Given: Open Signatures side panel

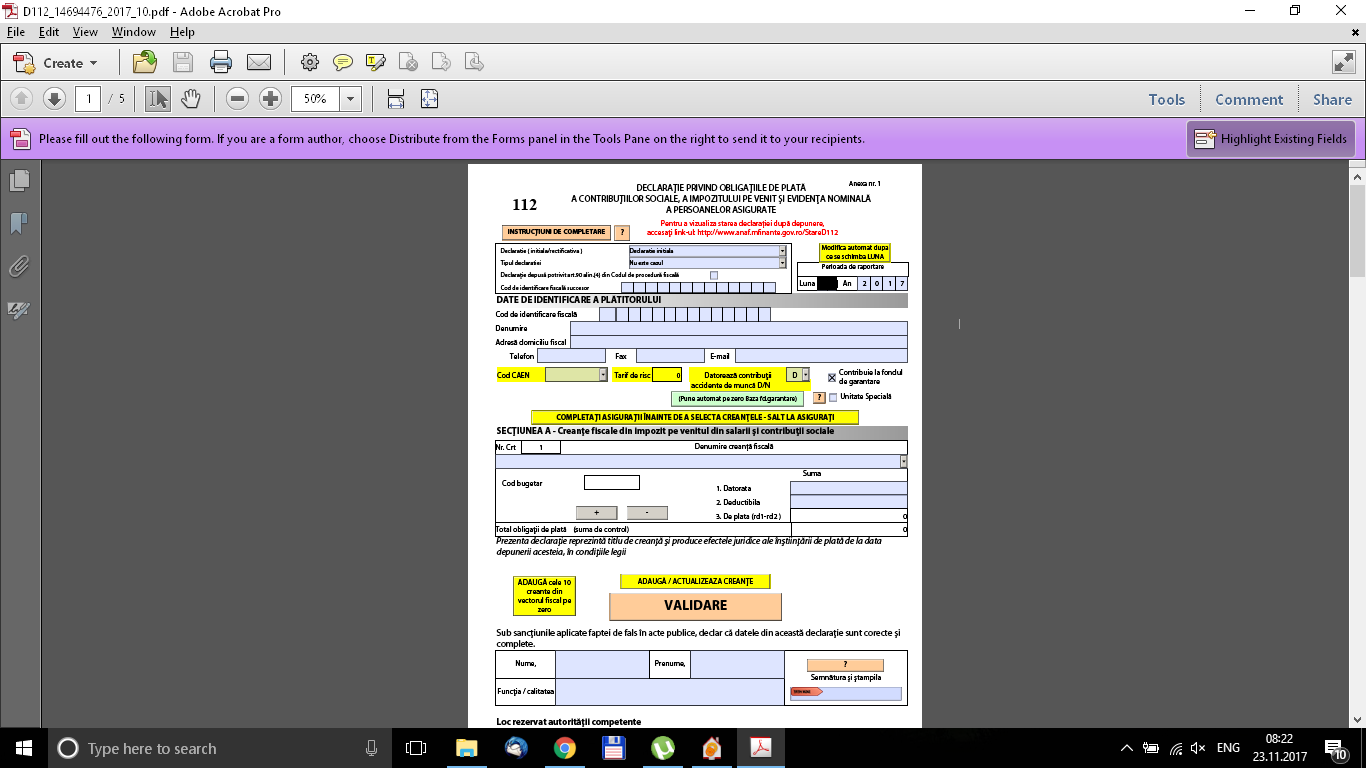Looking at the screenshot, I should click(x=19, y=309).
